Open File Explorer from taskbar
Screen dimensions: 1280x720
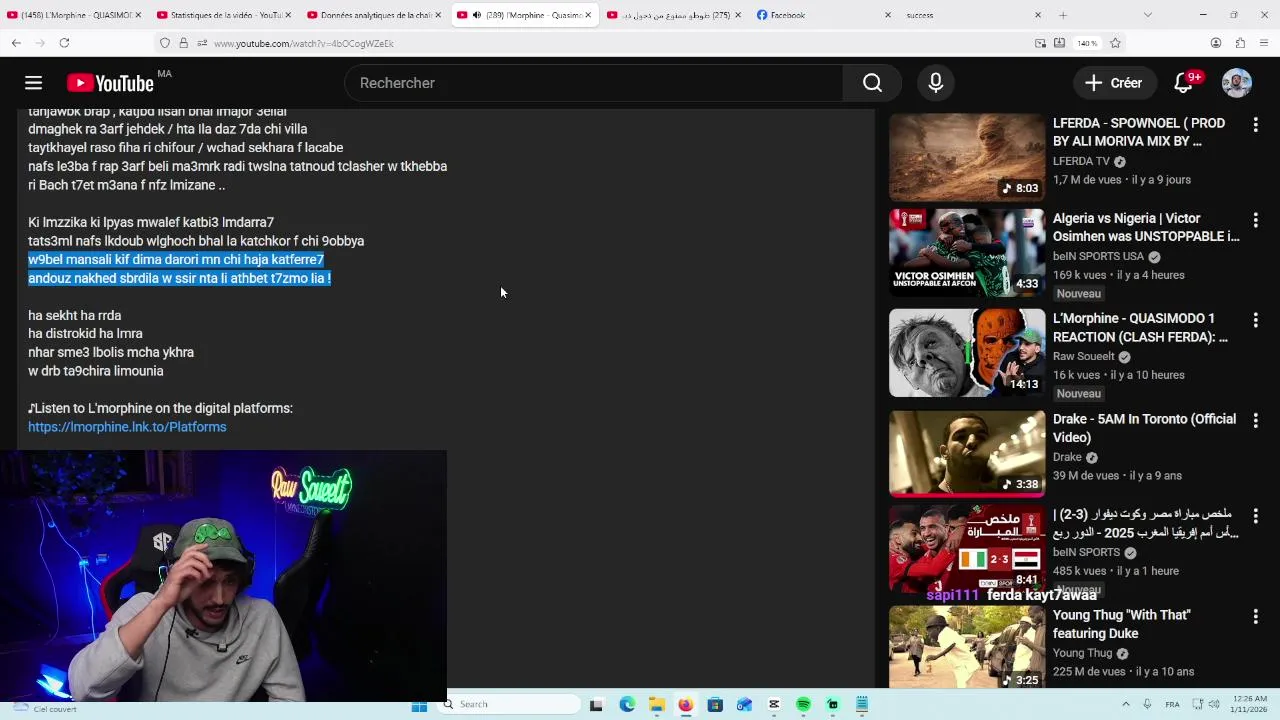pyautogui.click(x=657, y=705)
